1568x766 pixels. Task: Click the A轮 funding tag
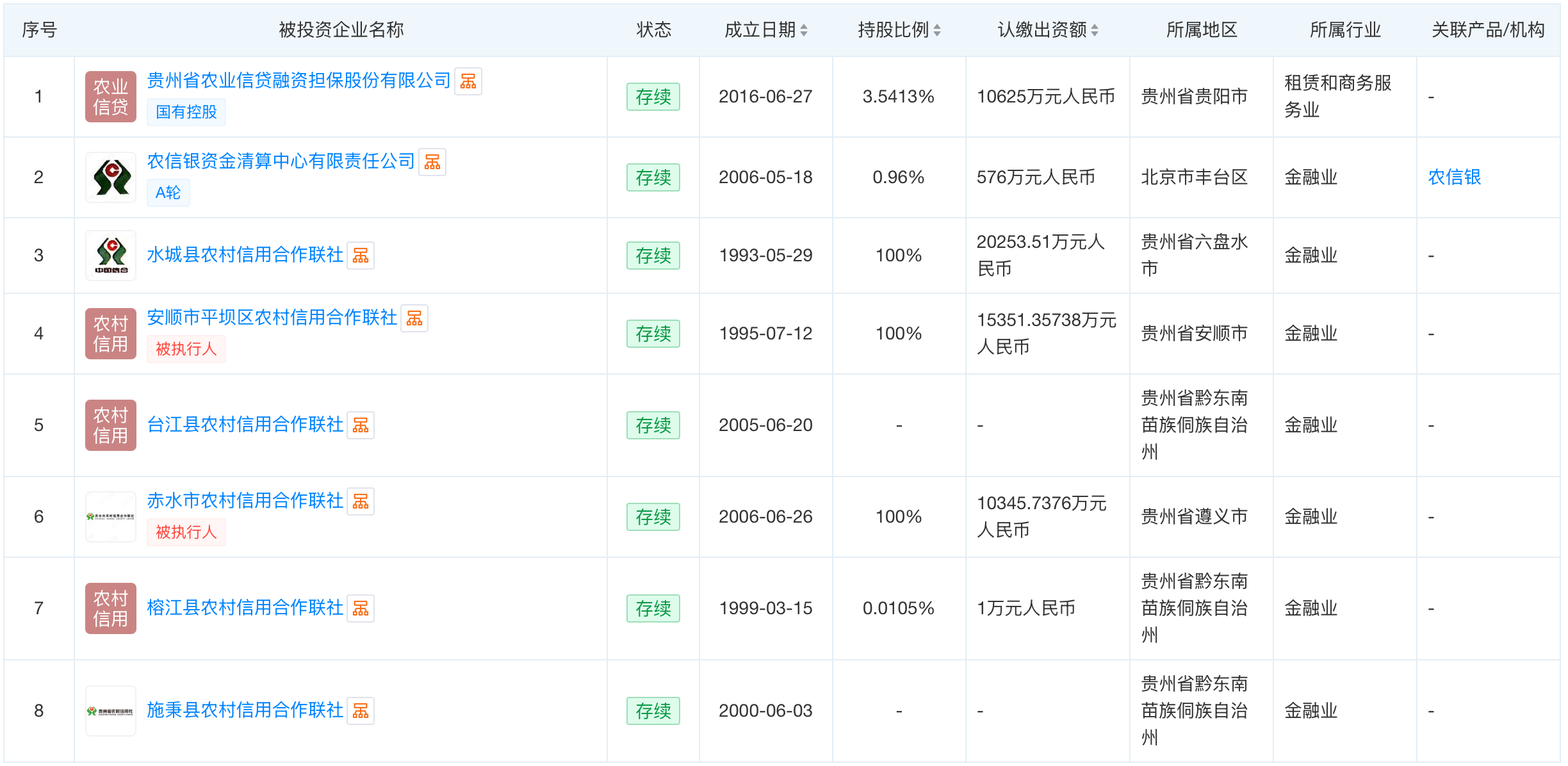[x=168, y=193]
